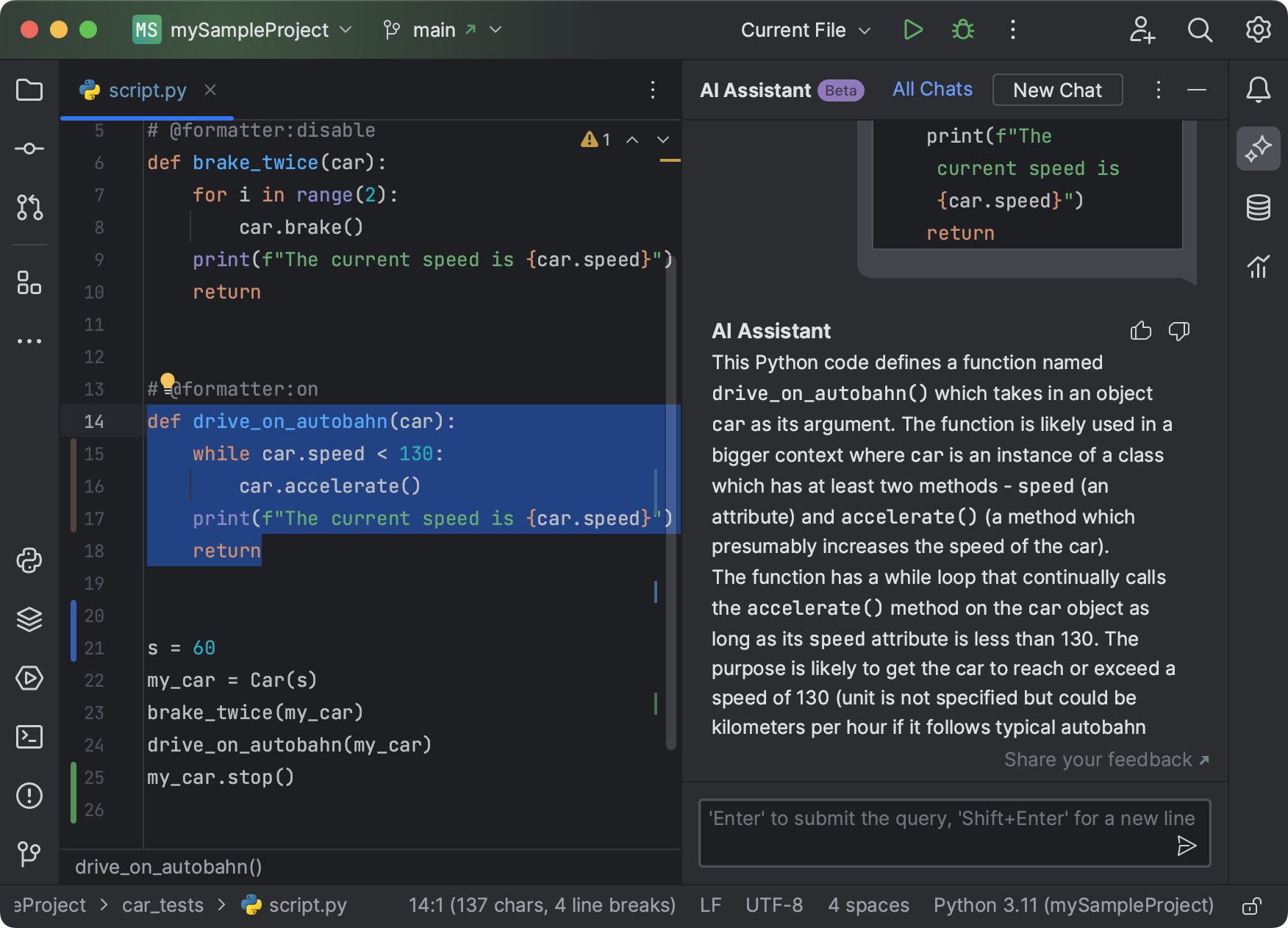The height and width of the screenshot is (928, 1288).
Task: Open the Database tool window
Action: click(x=1259, y=207)
